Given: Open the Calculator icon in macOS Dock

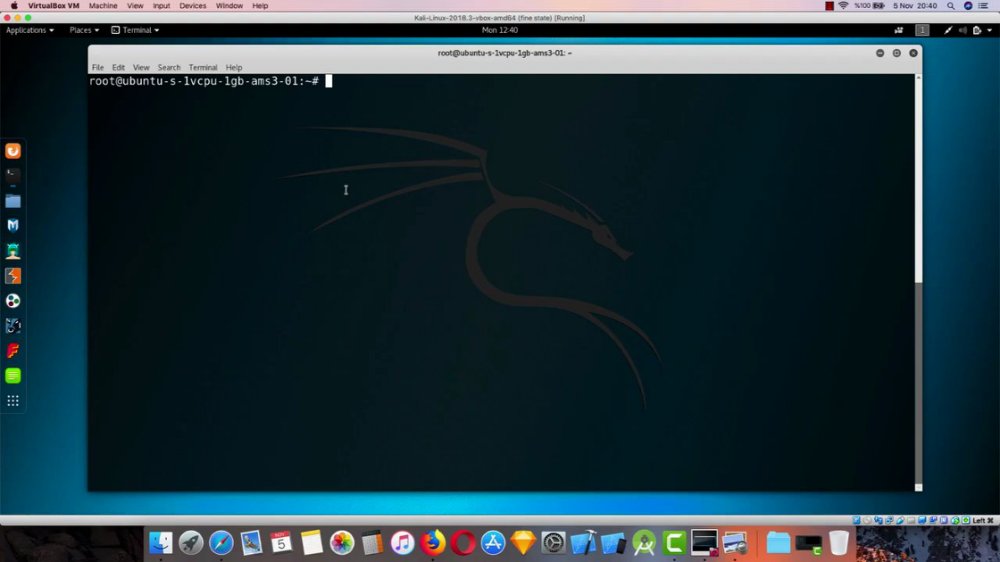Looking at the screenshot, I should [x=372, y=543].
